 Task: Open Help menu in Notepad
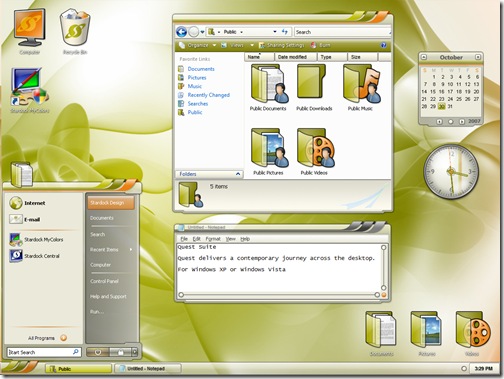click(x=245, y=239)
